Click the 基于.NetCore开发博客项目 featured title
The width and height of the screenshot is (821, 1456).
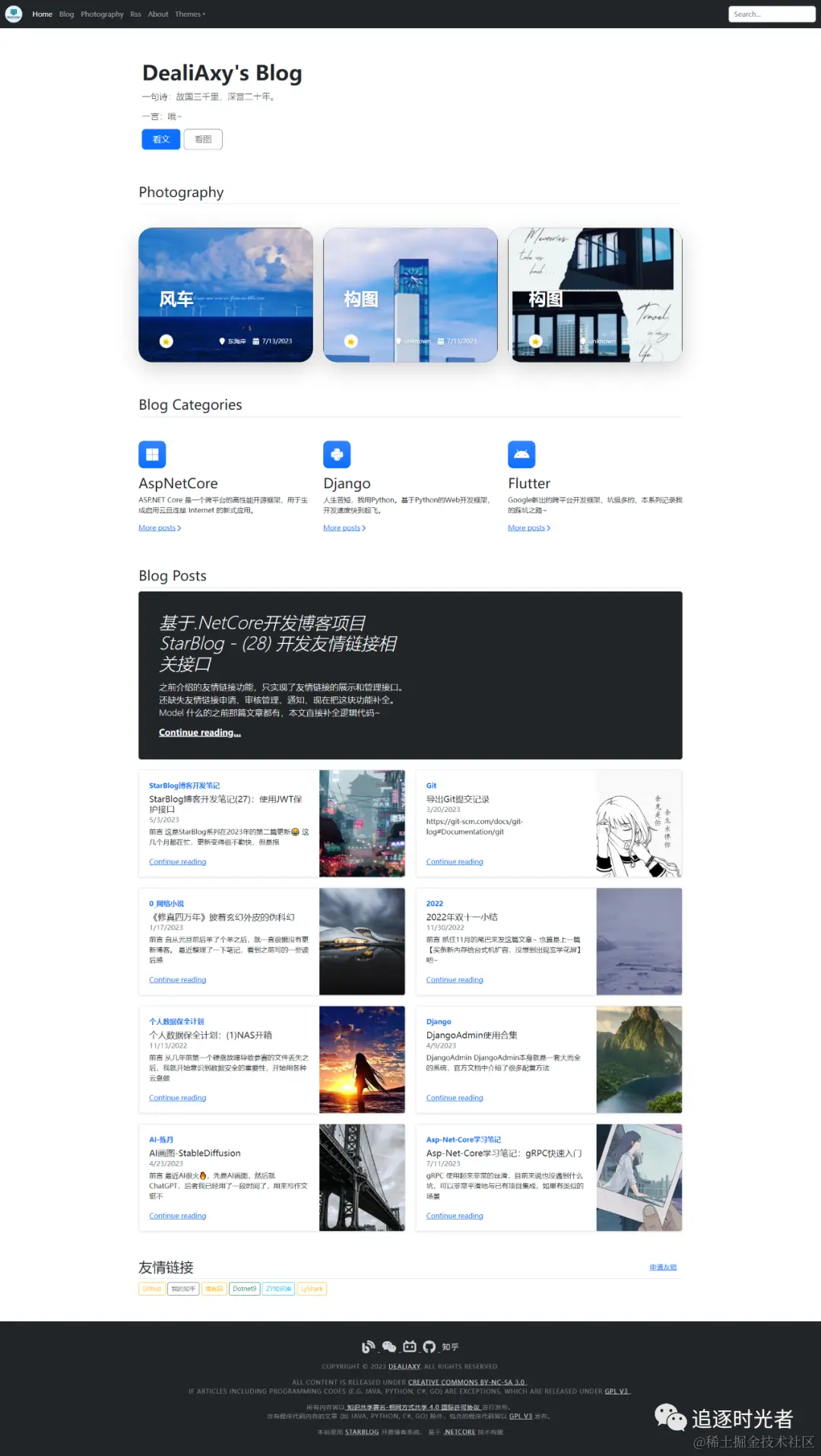[278, 643]
